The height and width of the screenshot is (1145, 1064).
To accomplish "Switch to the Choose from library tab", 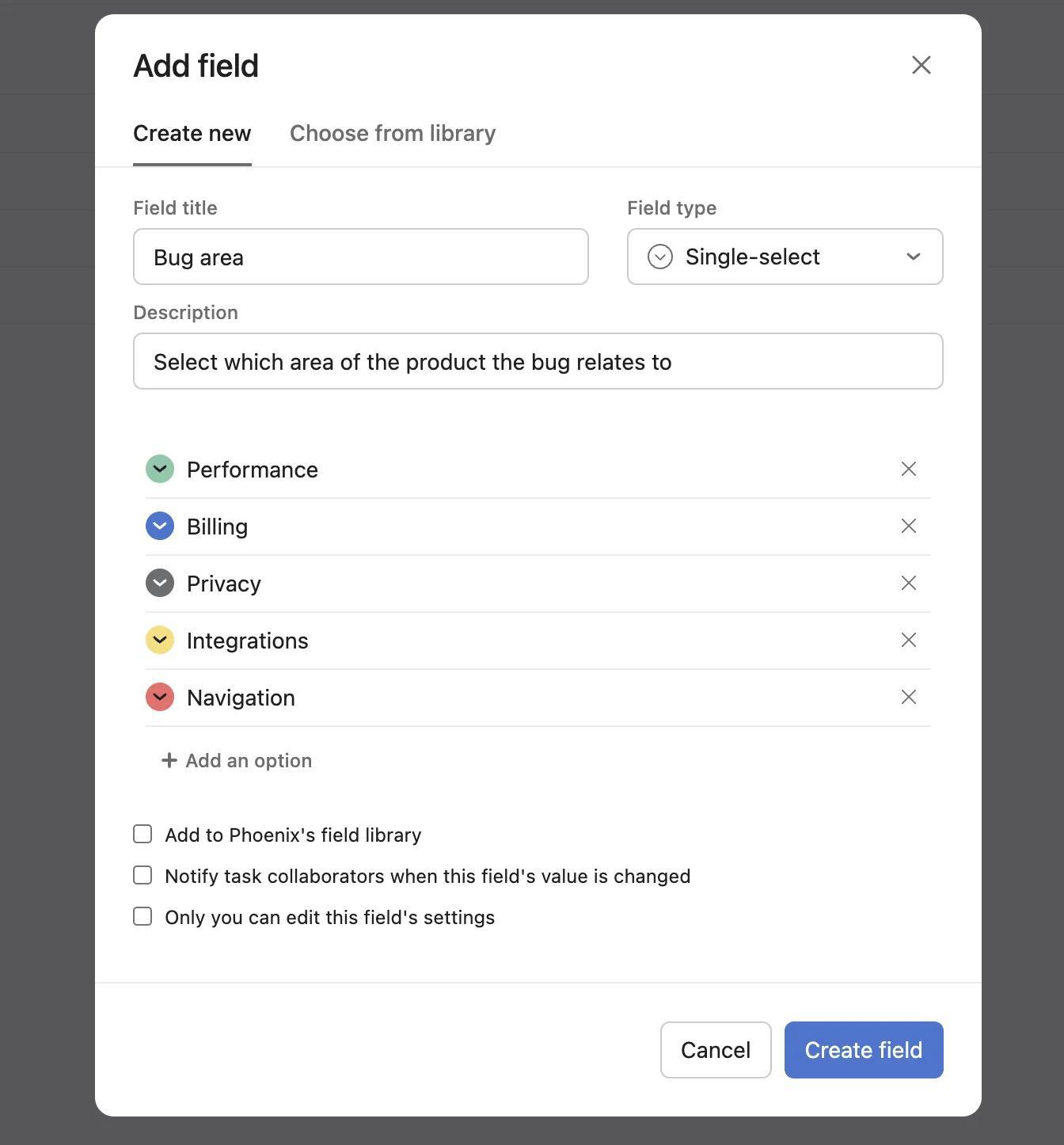I will point(392,133).
